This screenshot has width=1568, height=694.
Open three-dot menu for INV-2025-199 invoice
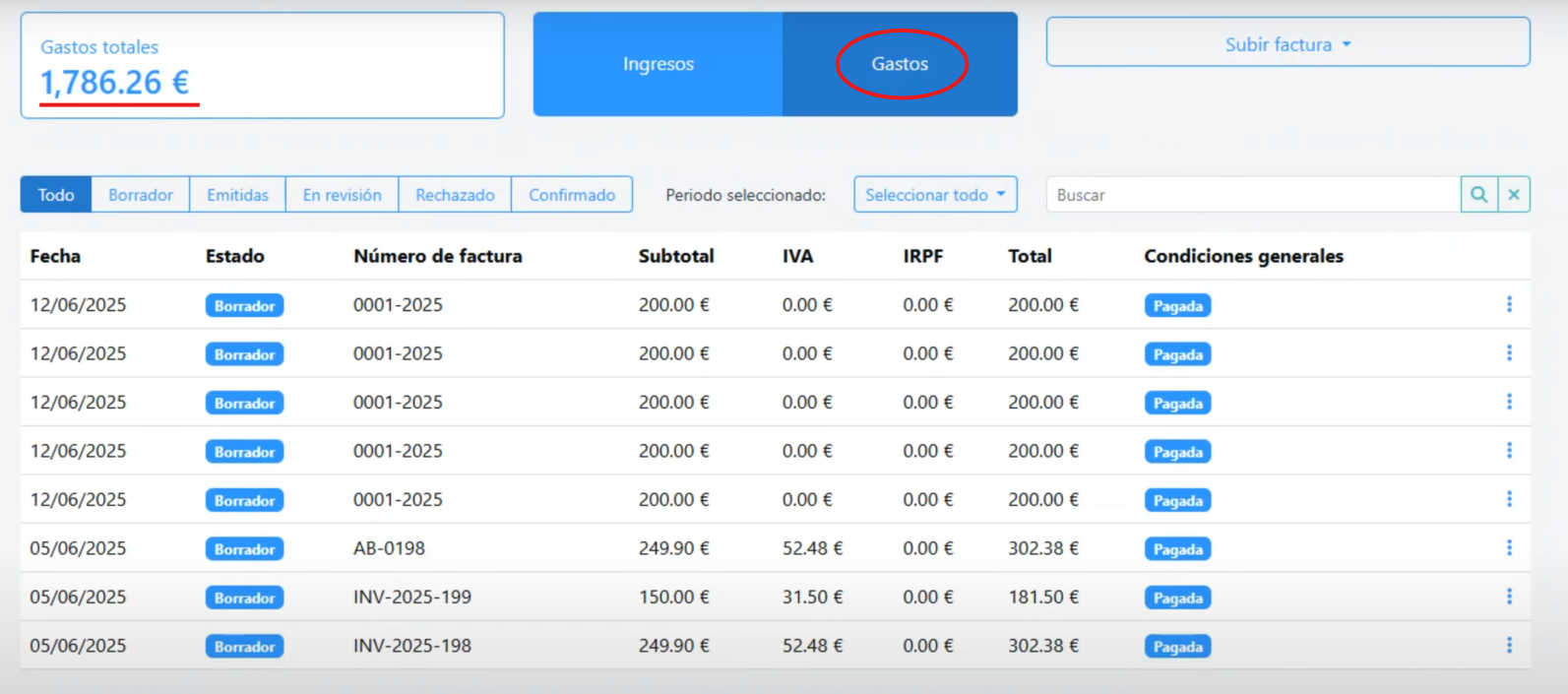[1509, 597]
